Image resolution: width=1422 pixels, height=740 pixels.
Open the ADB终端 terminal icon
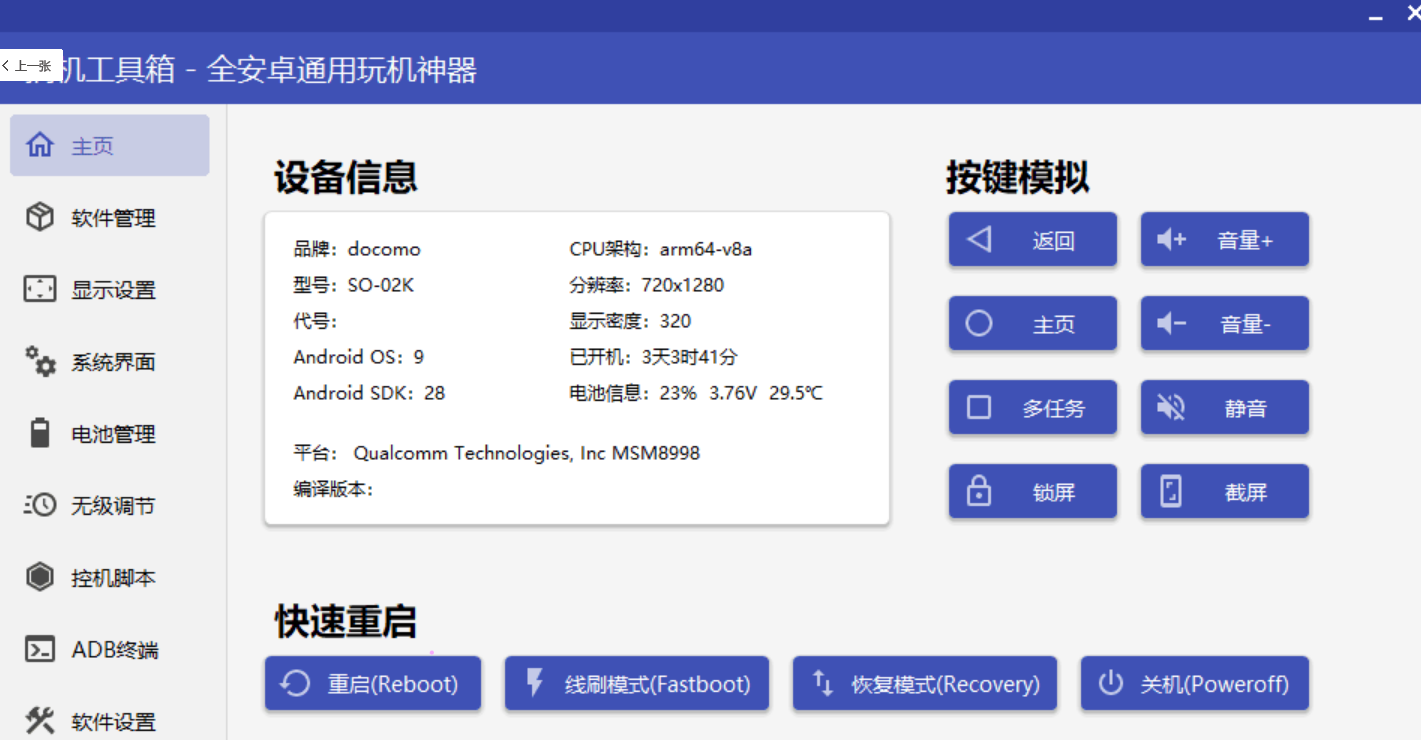tap(39, 649)
